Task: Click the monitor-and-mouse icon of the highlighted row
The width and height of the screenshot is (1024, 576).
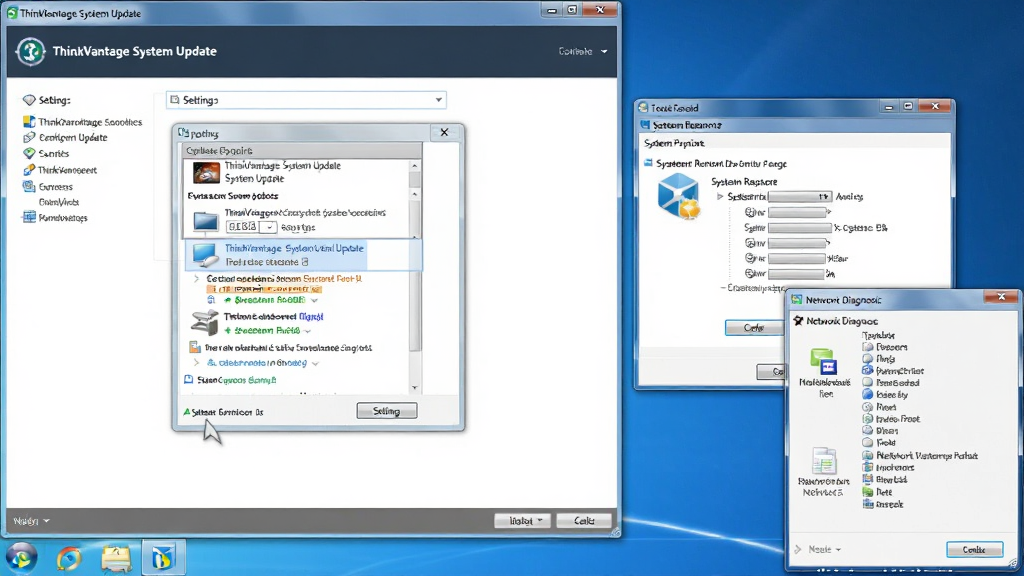Action: [206, 255]
